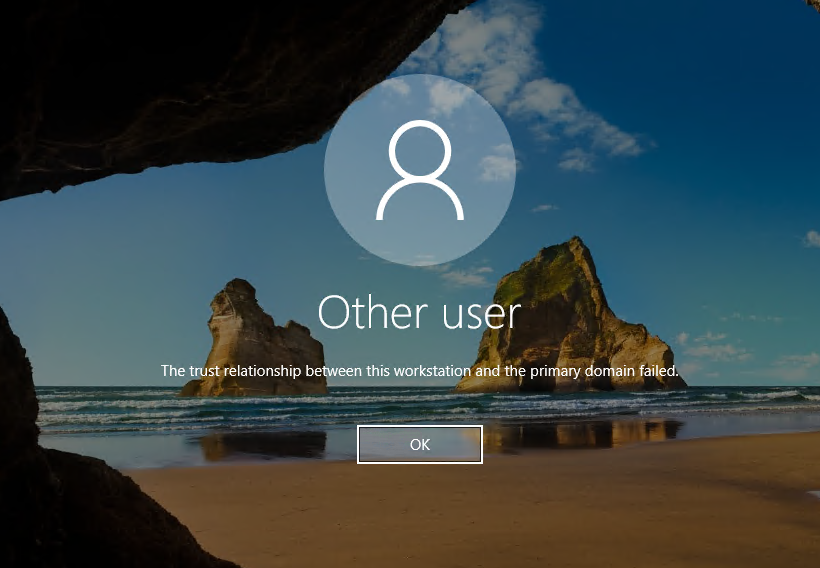This screenshot has height=568, width=820.
Task: Click the trust relationship error message
Action: click(x=420, y=371)
